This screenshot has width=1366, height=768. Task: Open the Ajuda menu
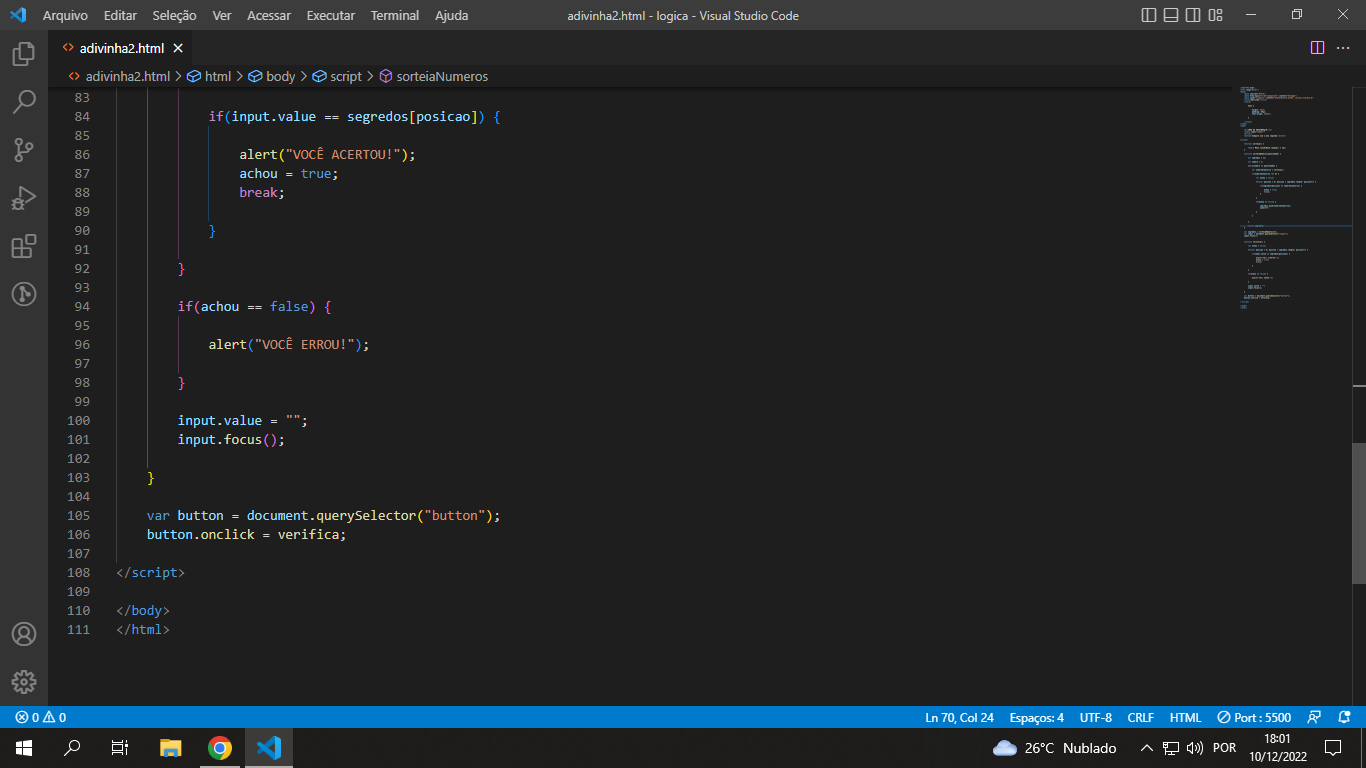click(x=451, y=15)
